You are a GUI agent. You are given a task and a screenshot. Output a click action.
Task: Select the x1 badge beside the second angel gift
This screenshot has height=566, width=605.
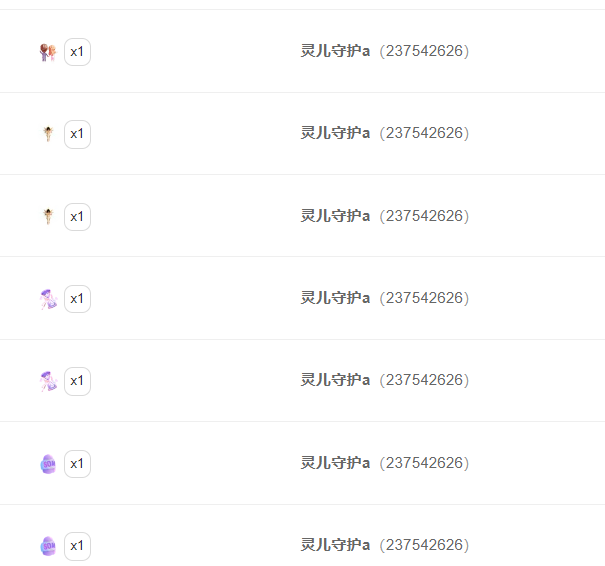[77, 217]
